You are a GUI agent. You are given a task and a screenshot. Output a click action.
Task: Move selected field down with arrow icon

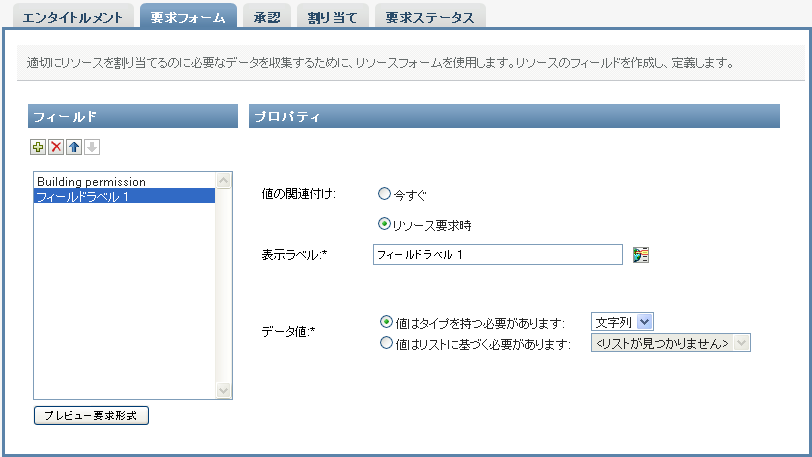coord(92,147)
